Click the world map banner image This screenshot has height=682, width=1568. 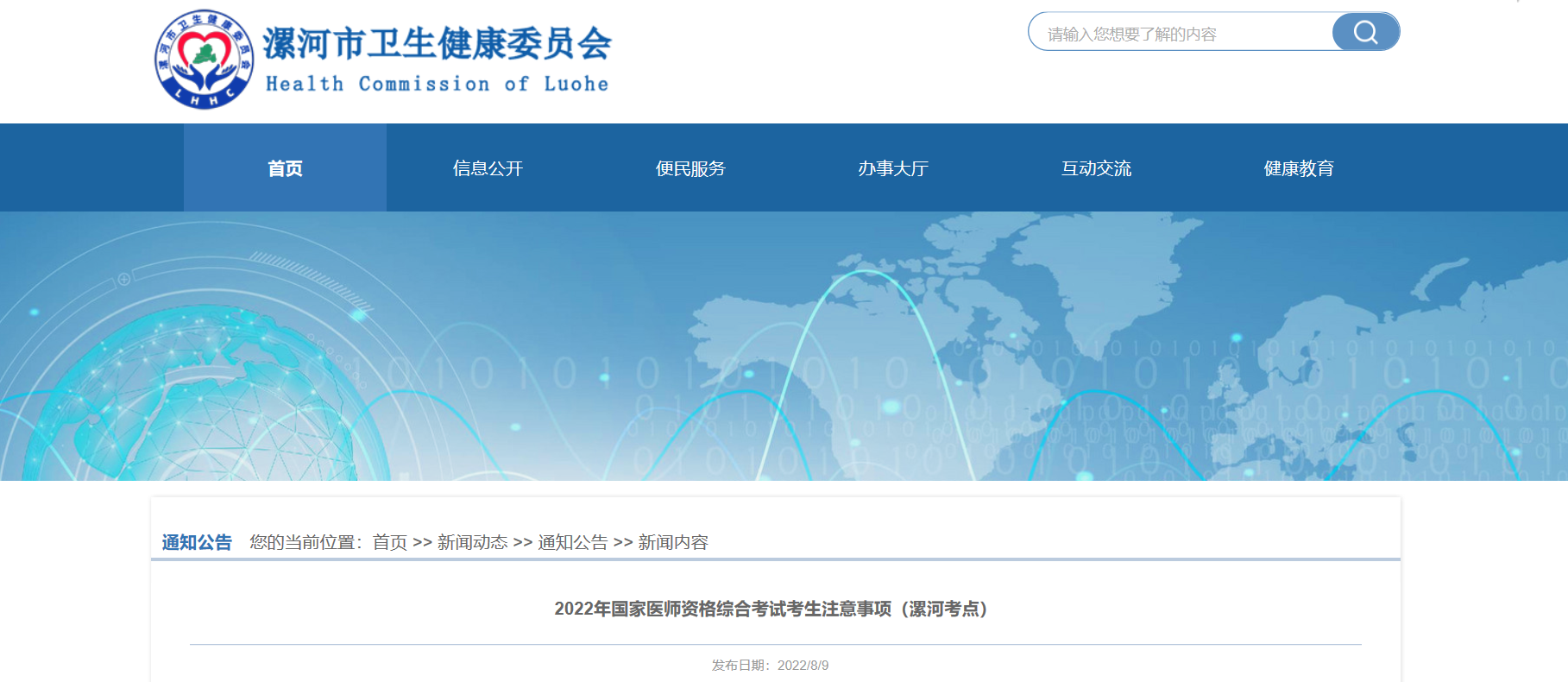coord(784,346)
